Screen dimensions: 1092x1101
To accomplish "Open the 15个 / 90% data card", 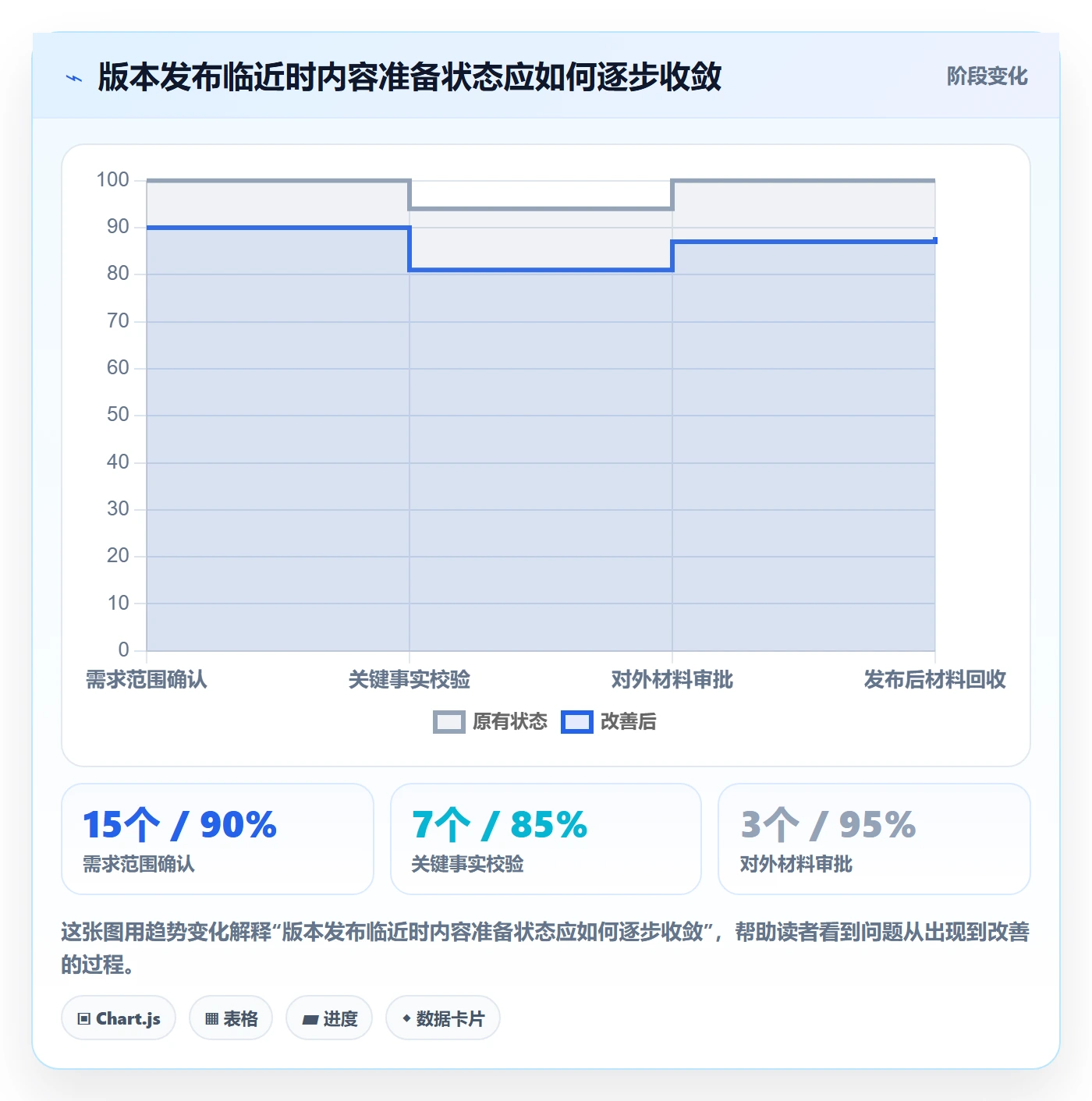I will click(218, 839).
